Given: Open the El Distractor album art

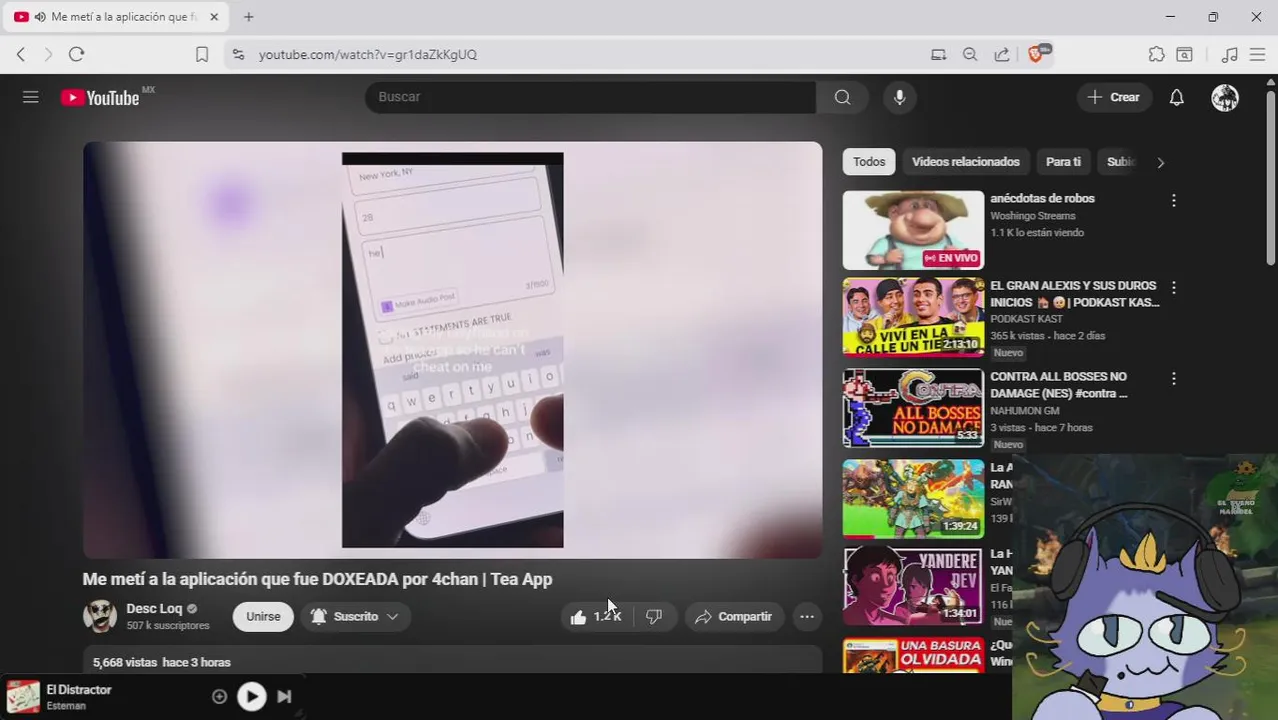Looking at the screenshot, I should pos(23,696).
